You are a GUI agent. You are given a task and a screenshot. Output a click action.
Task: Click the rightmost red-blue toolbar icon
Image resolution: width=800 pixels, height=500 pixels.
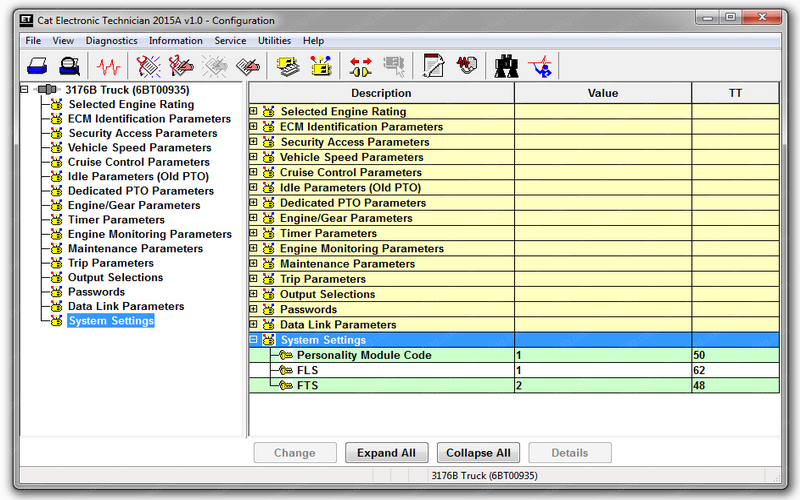point(540,66)
